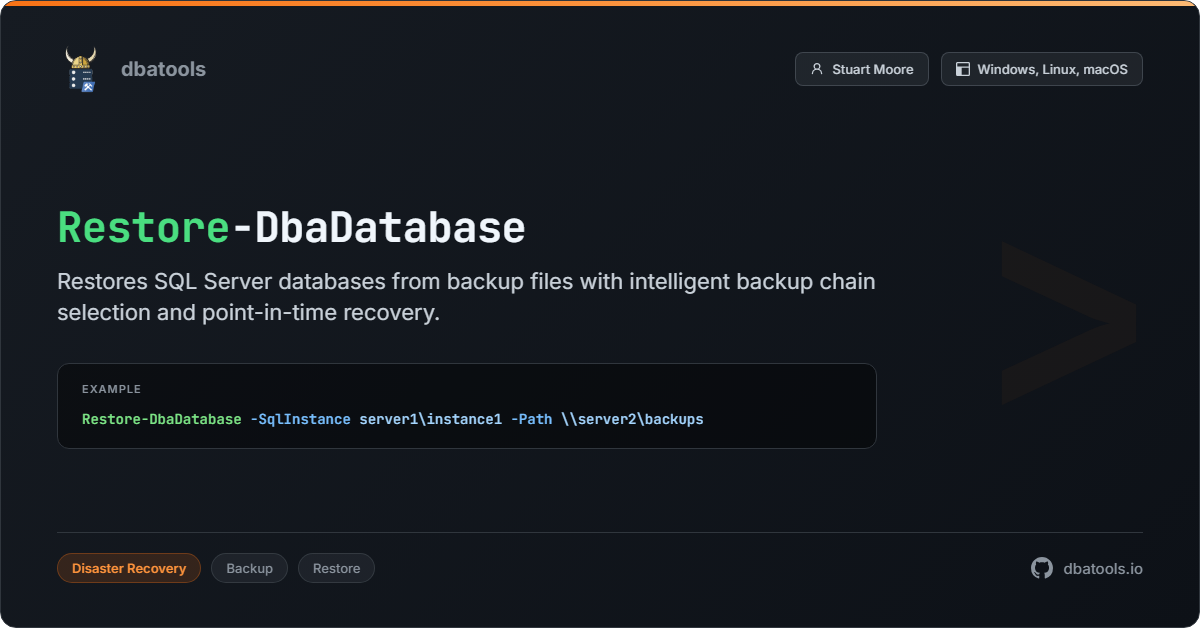Click the -Path parameter in the example
The image size is (1200, 628).
coord(531,419)
